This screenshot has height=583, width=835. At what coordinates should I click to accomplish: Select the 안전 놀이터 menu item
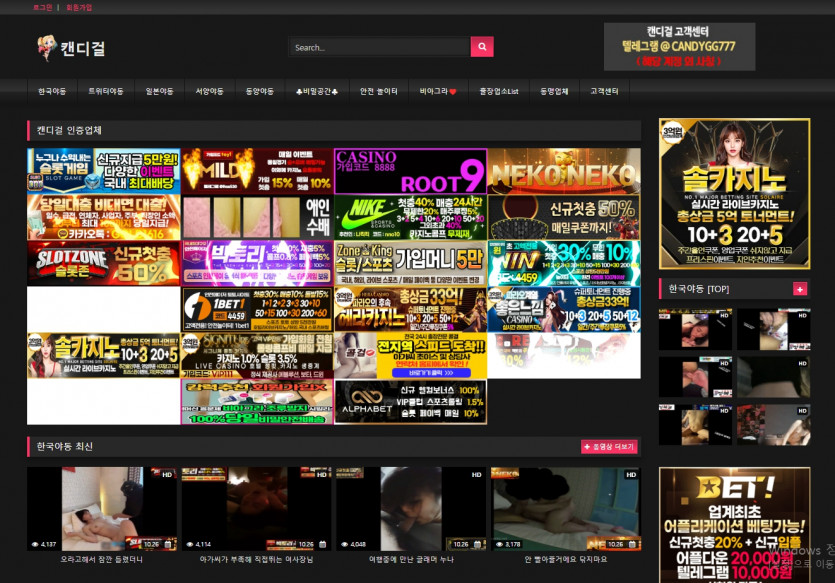click(379, 91)
